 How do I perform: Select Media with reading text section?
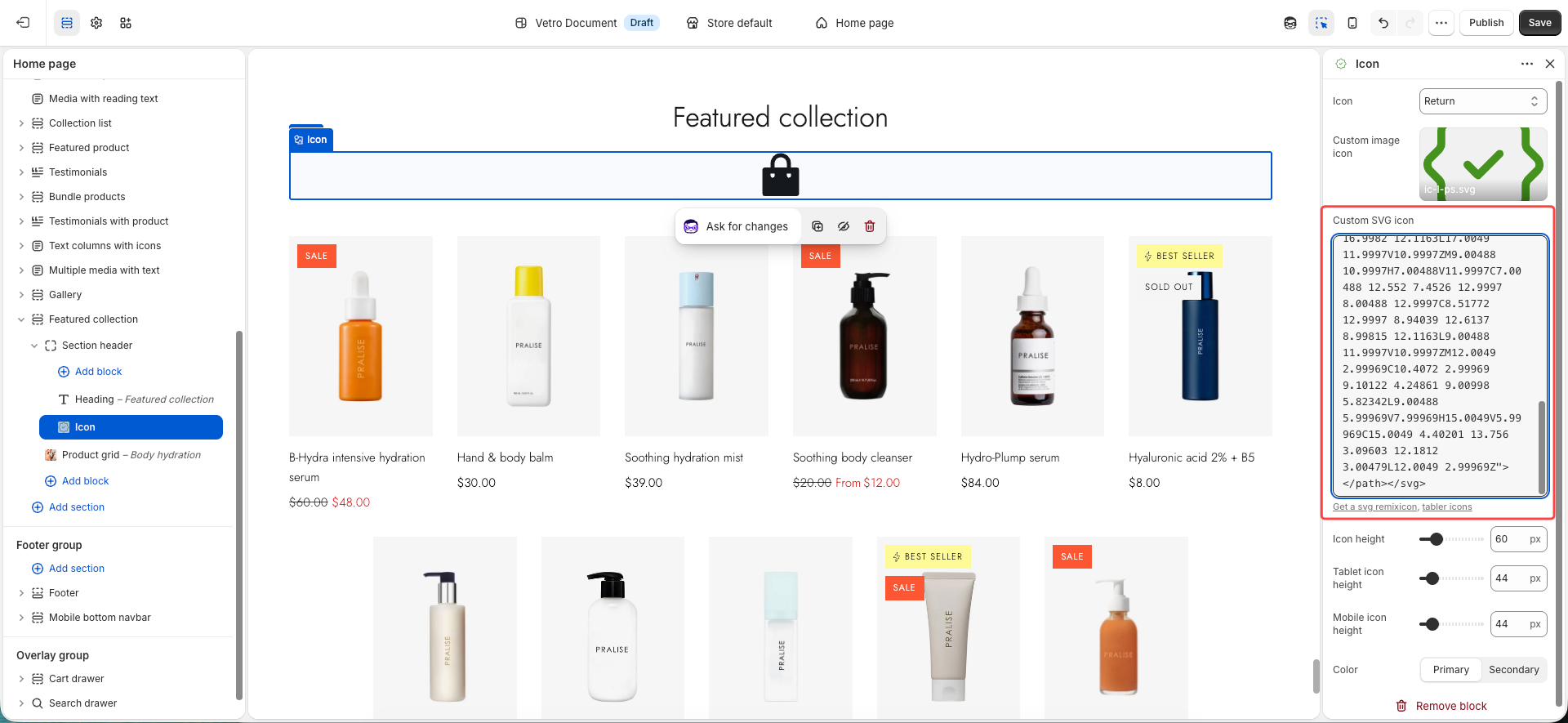104,99
